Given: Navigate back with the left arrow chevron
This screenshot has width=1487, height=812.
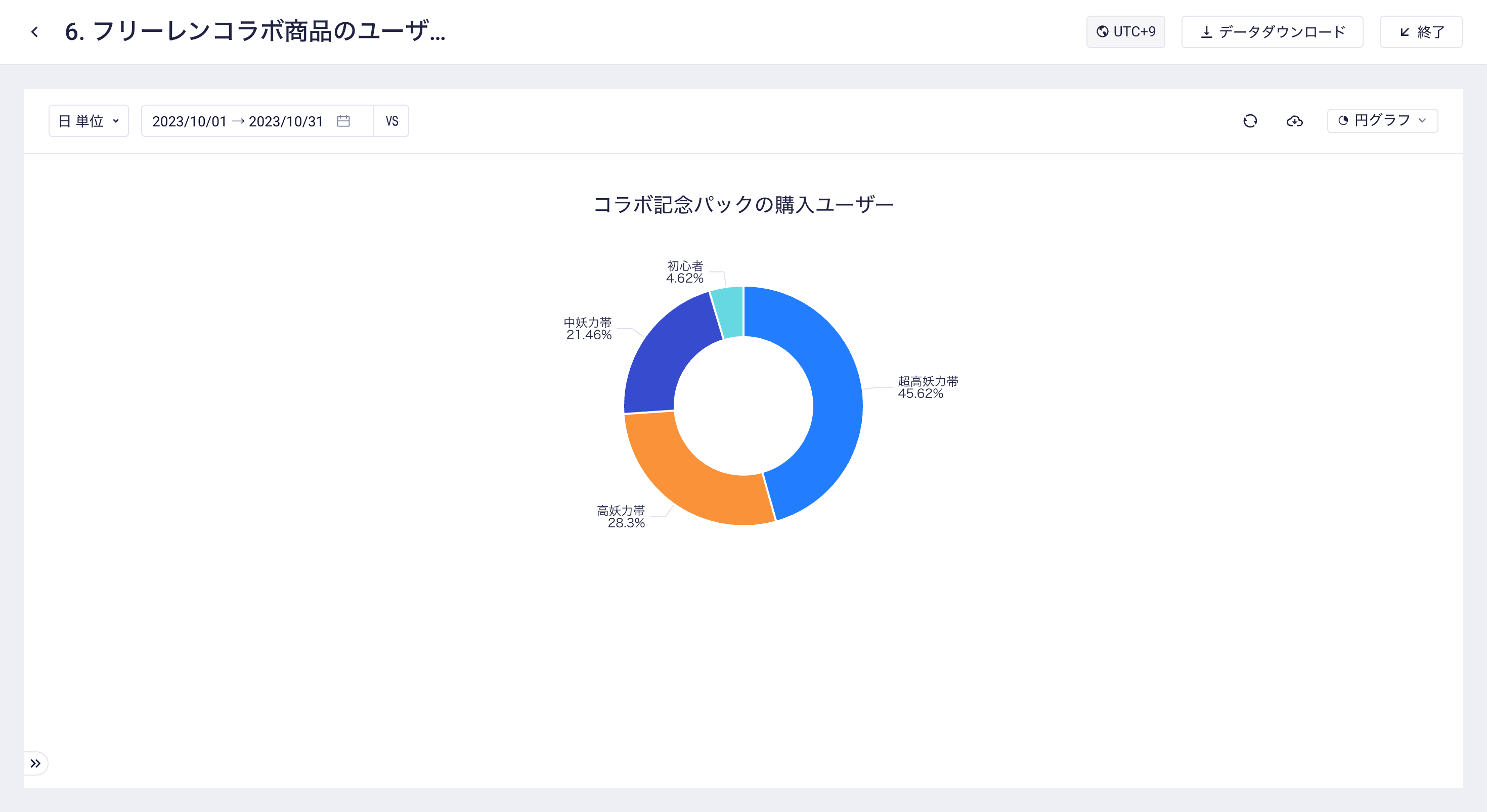Looking at the screenshot, I should point(34,32).
